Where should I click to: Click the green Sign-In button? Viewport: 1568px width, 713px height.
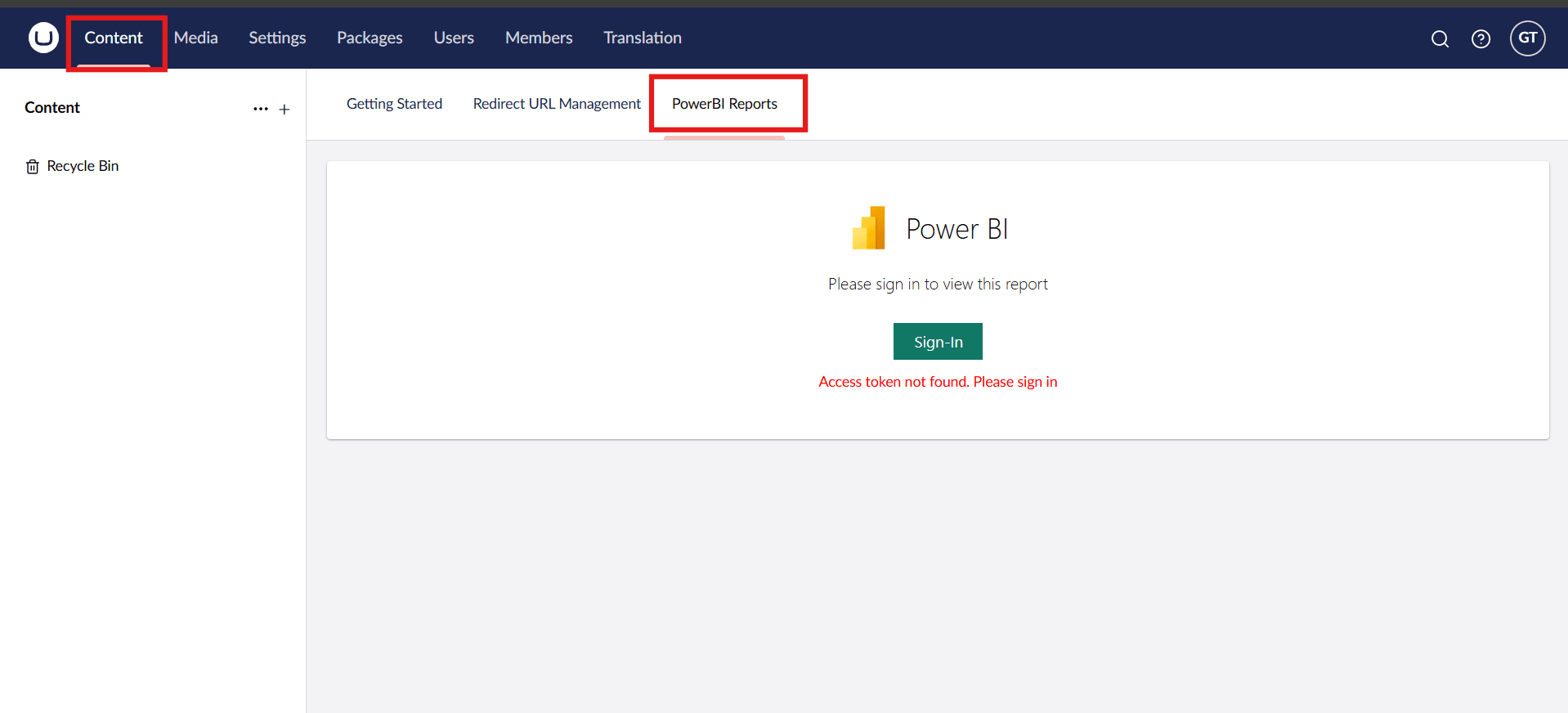tap(938, 342)
